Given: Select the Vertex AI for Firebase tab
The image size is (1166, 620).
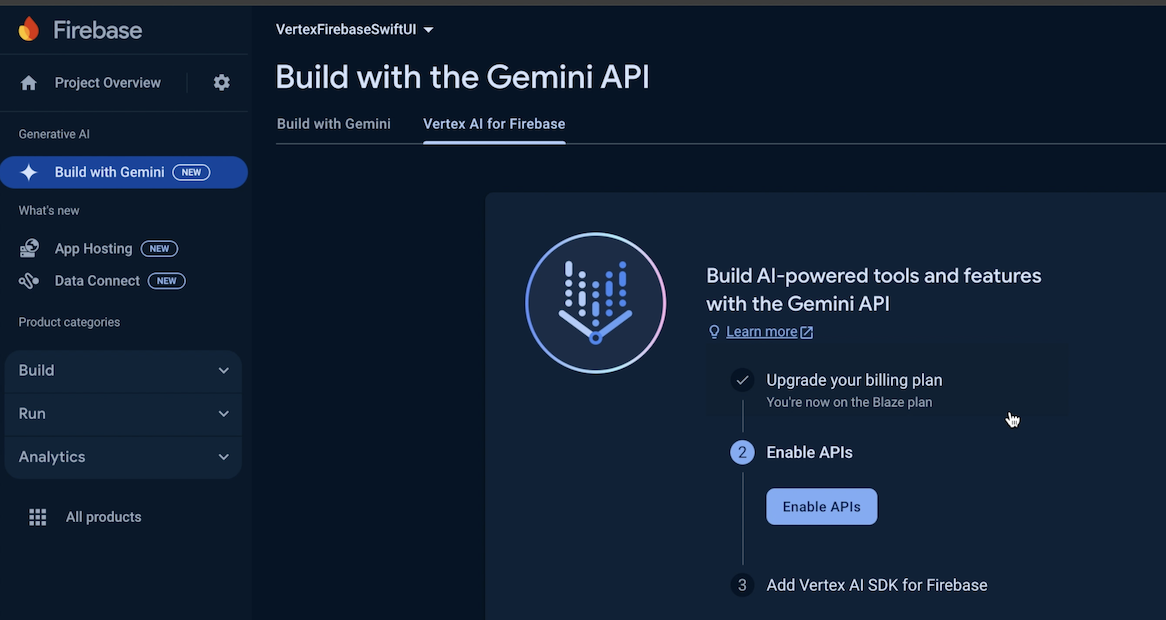Looking at the screenshot, I should [x=494, y=124].
